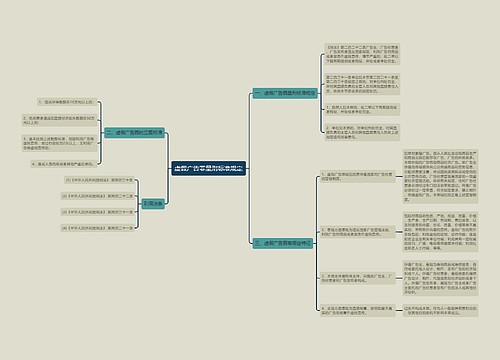This screenshot has width=500, height=360.
Task: Select the teal '引用法条' branch node
Action: tap(153, 204)
